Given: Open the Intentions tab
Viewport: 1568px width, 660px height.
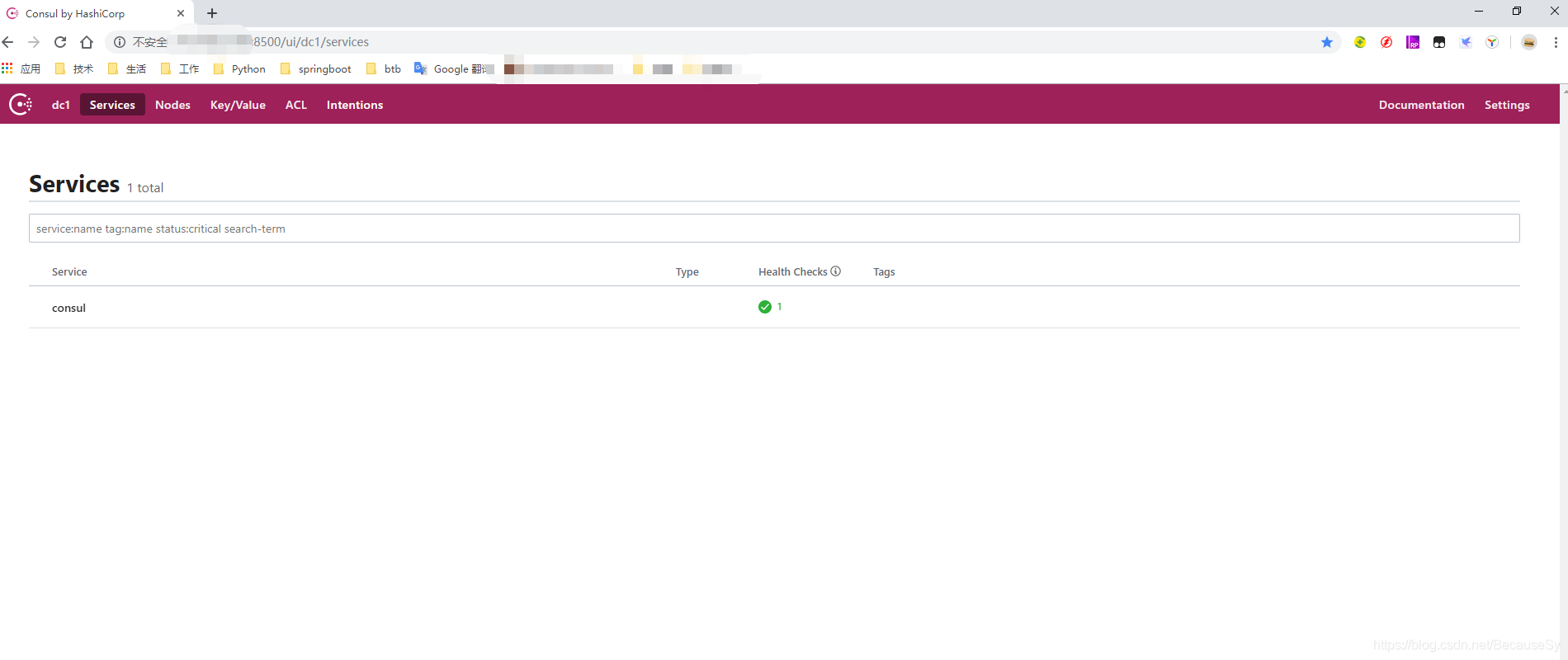Looking at the screenshot, I should point(355,105).
